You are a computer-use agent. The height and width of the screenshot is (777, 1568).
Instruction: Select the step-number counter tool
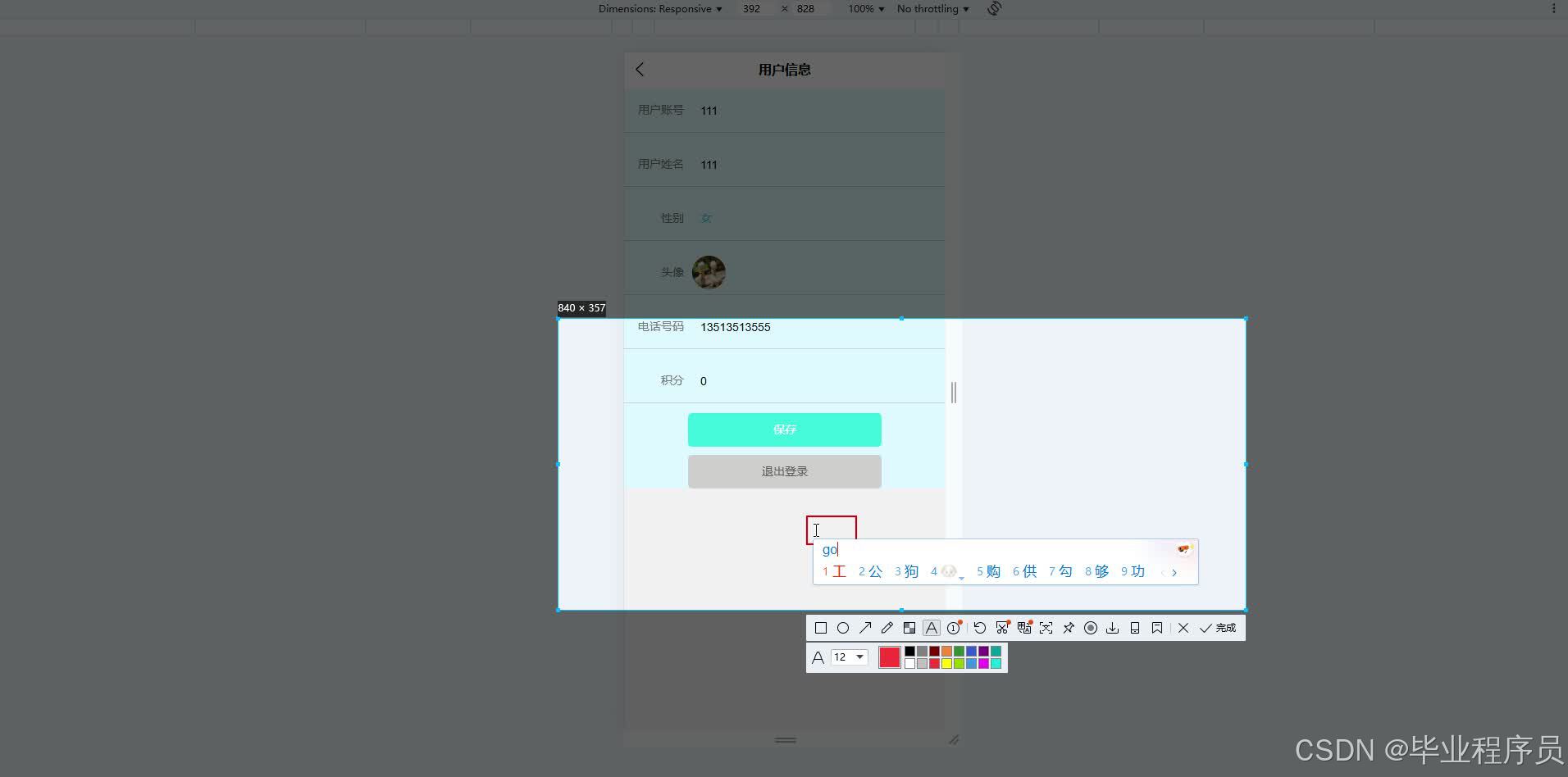pyautogui.click(x=953, y=627)
